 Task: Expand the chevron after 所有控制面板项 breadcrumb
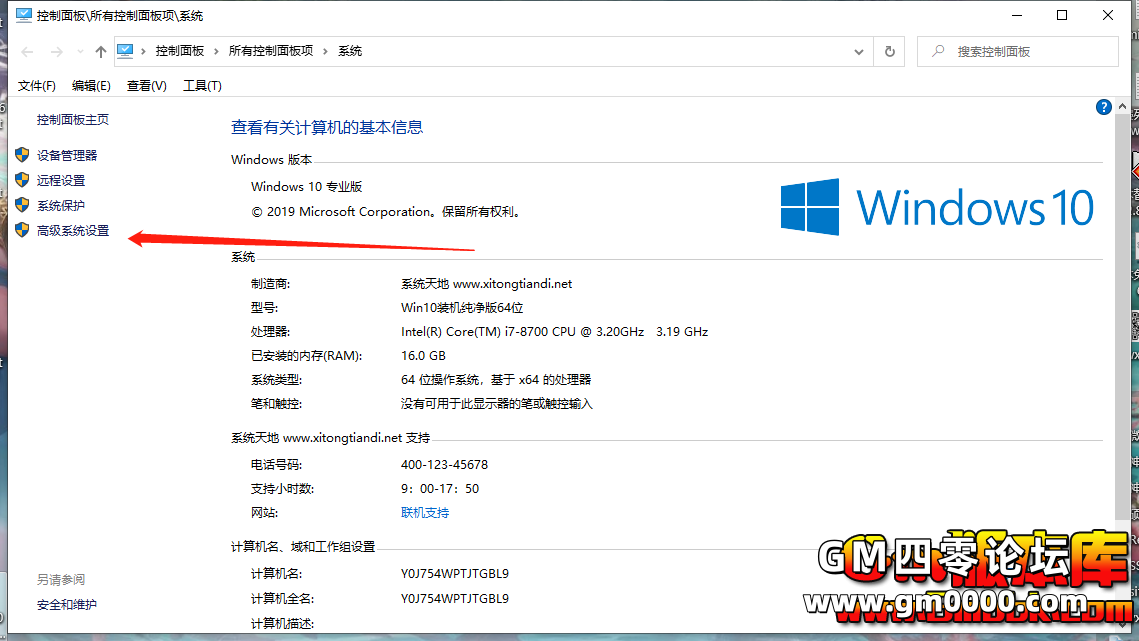[x=325, y=51]
